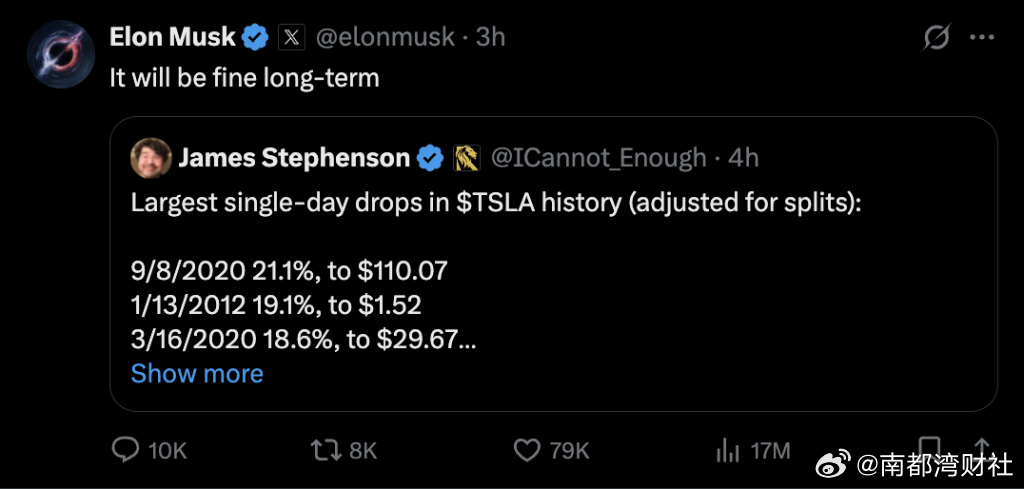This screenshot has height=489, width=1024.
Task: Open the @elonmusk handle link
Action: [385, 38]
